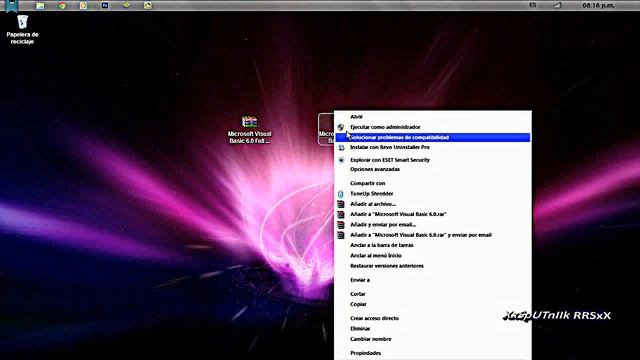Click the shield icon beside Ejecutar como administrador
The width and height of the screenshot is (640, 360).
tap(341, 127)
